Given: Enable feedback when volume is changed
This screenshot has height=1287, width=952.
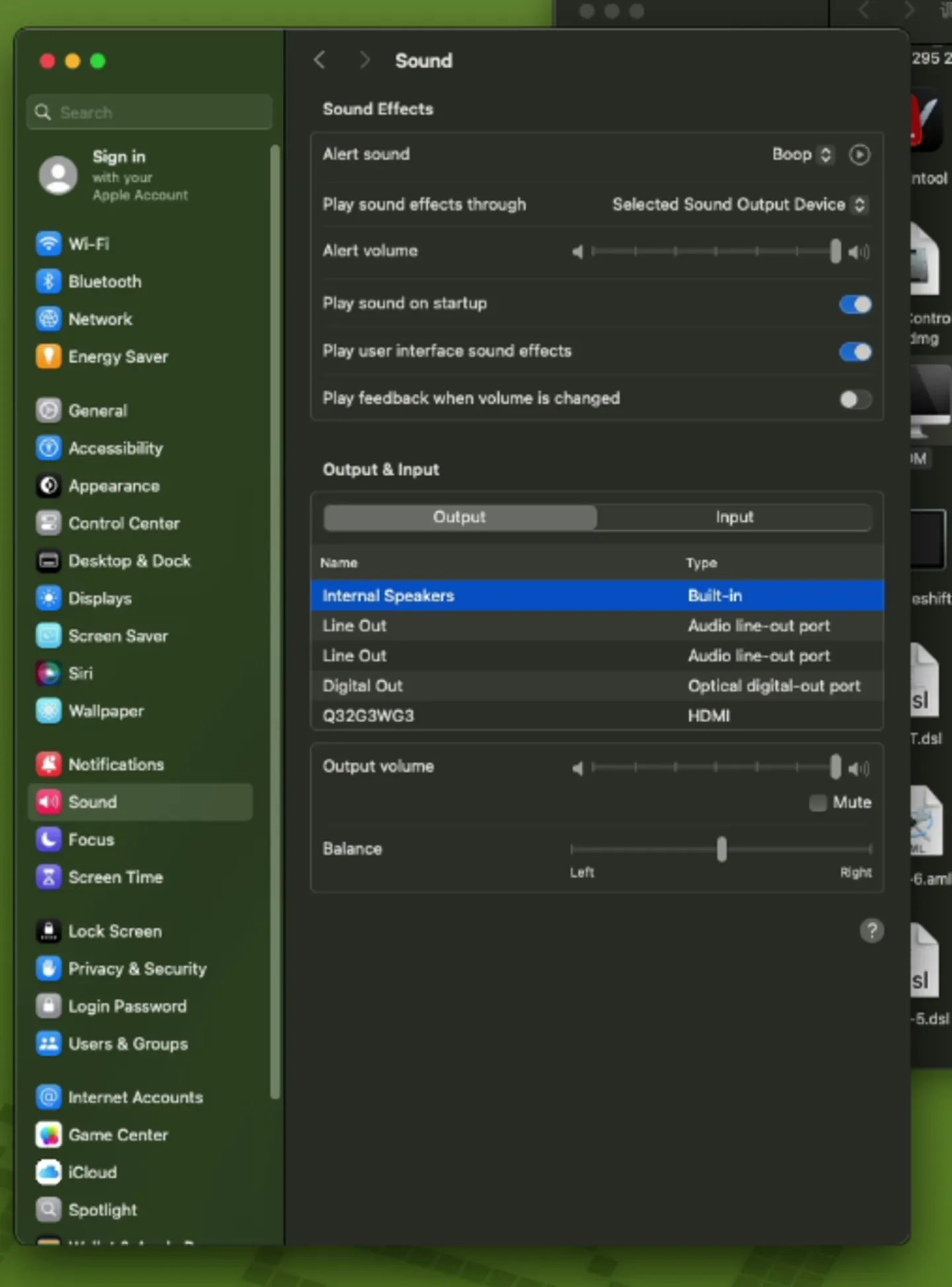Looking at the screenshot, I should tap(855, 399).
